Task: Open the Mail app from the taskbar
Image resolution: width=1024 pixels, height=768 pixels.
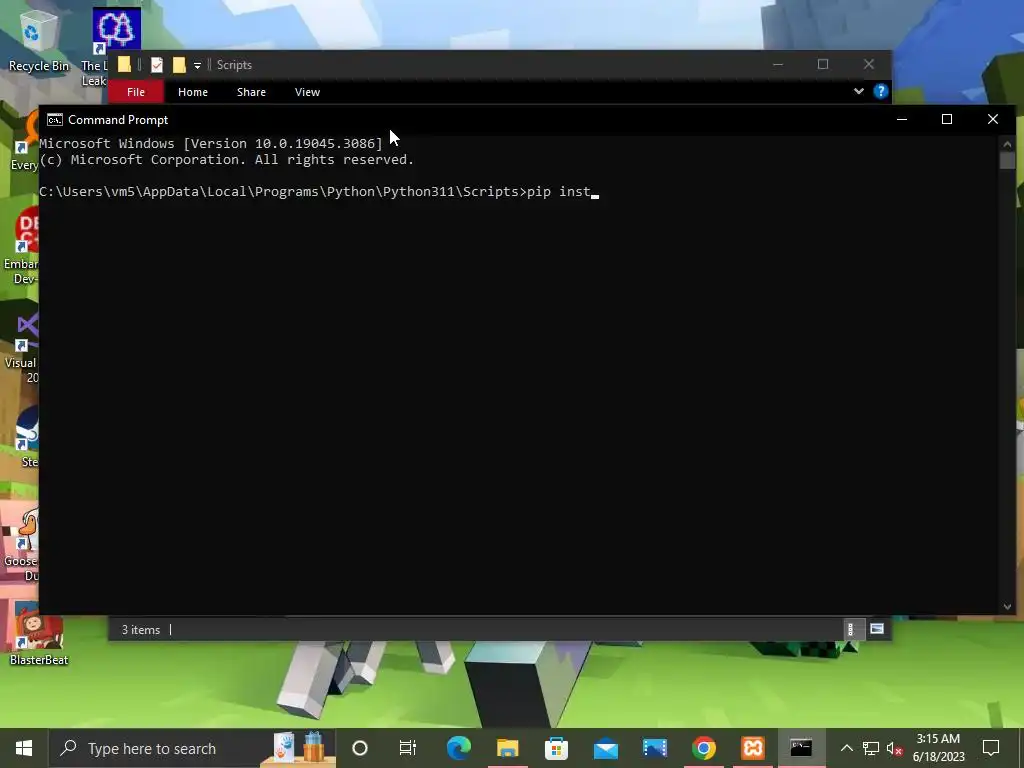Action: [x=605, y=748]
